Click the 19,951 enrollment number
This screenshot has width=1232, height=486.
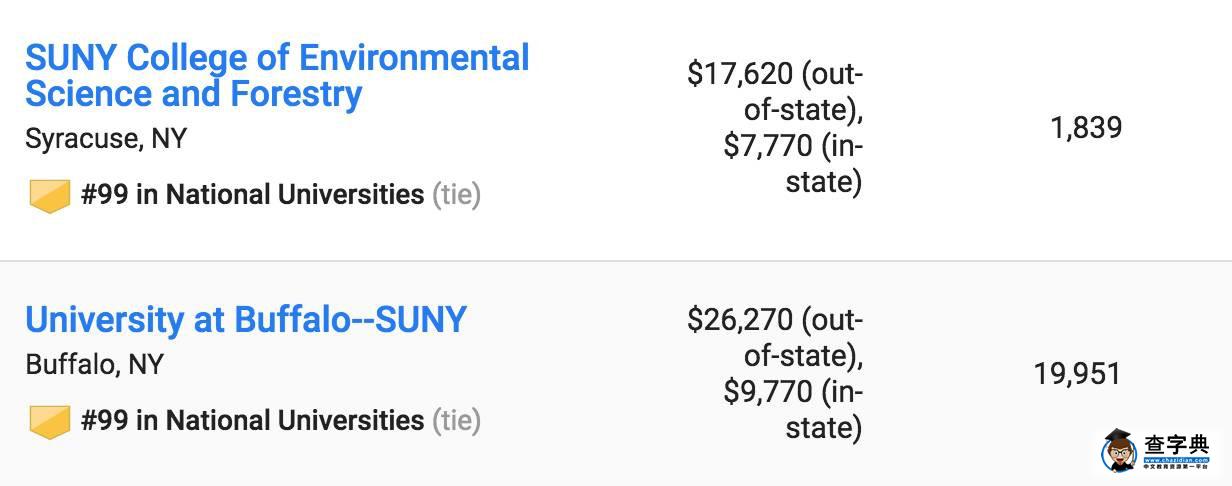tap(1077, 374)
